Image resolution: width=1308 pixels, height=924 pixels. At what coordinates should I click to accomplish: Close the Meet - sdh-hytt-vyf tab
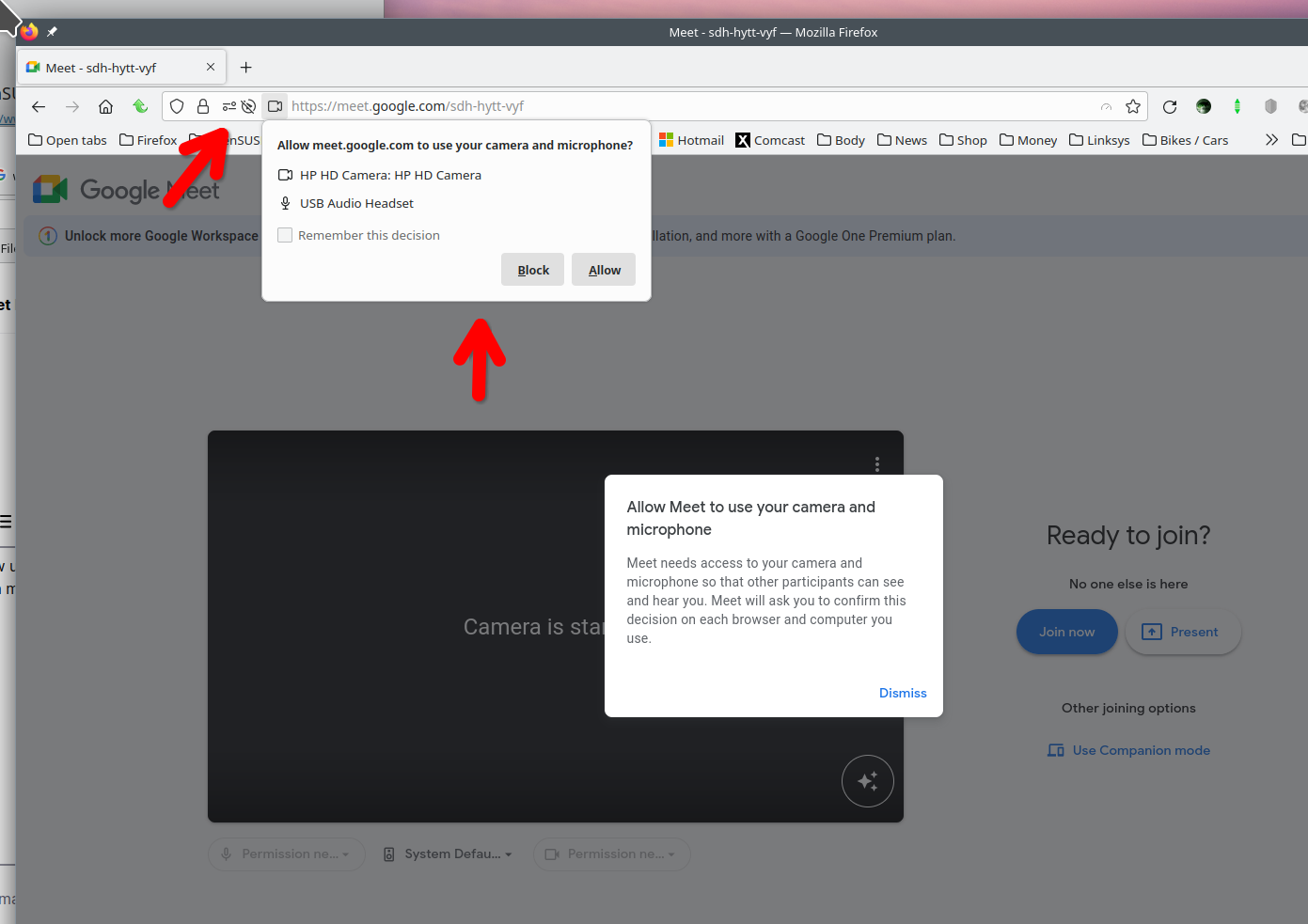(x=211, y=67)
